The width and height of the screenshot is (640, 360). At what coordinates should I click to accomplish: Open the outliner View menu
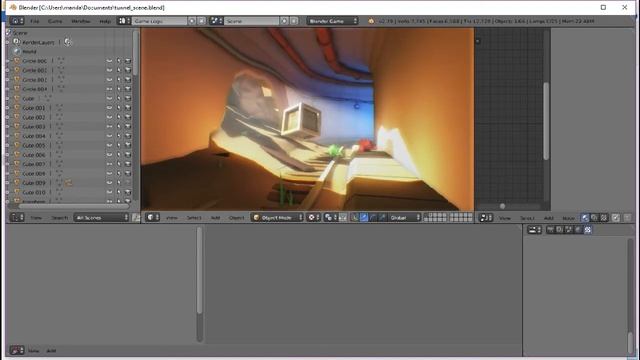coord(36,218)
